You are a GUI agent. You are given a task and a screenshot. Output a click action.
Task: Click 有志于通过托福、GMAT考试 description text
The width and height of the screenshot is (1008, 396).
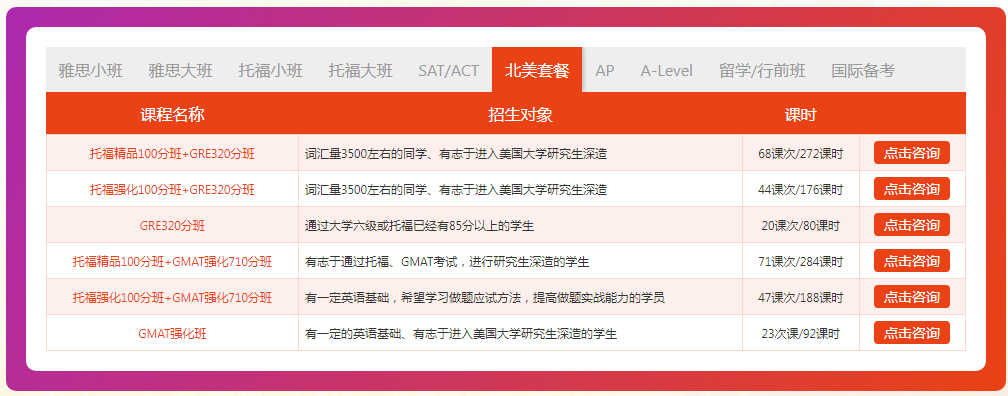[447, 262]
